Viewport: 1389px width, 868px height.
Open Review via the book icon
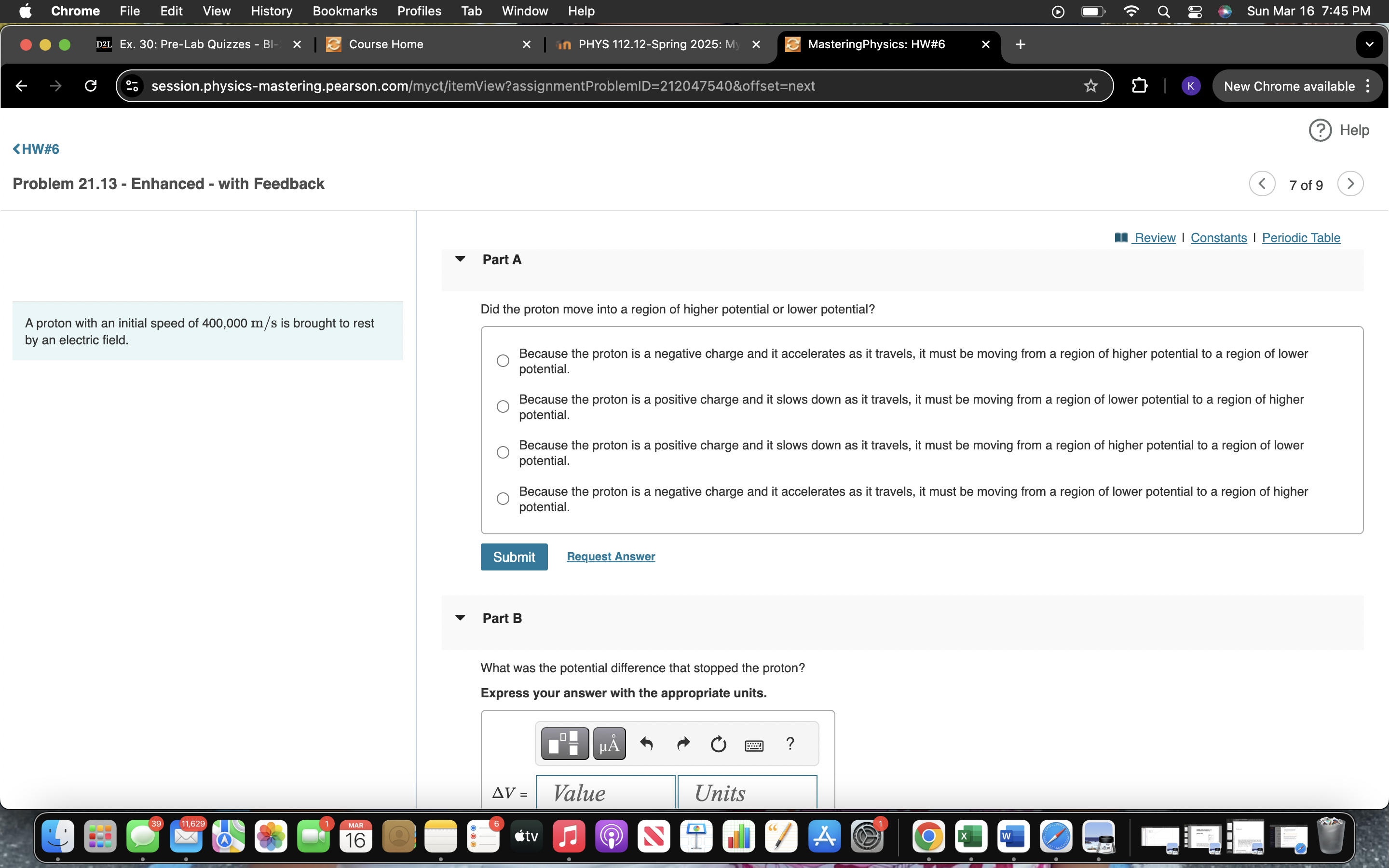(1120, 237)
